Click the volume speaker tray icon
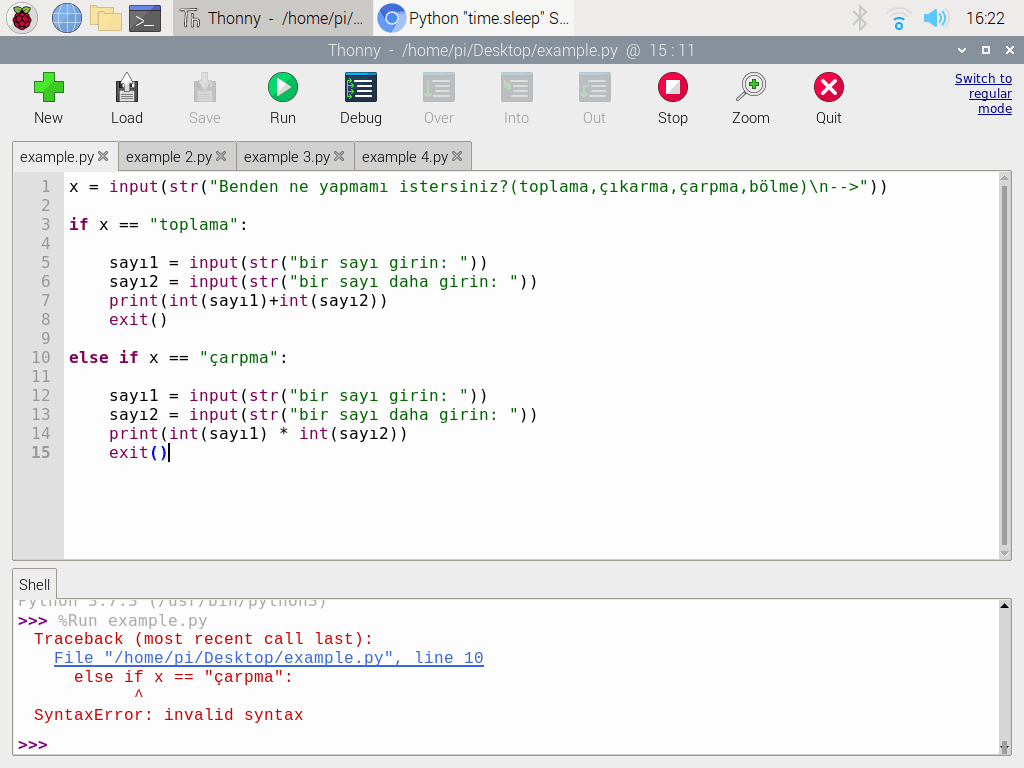 (935, 18)
